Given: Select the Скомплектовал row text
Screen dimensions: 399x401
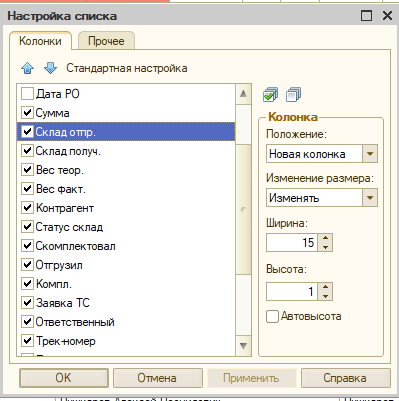Looking at the screenshot, I should (76, 246).
